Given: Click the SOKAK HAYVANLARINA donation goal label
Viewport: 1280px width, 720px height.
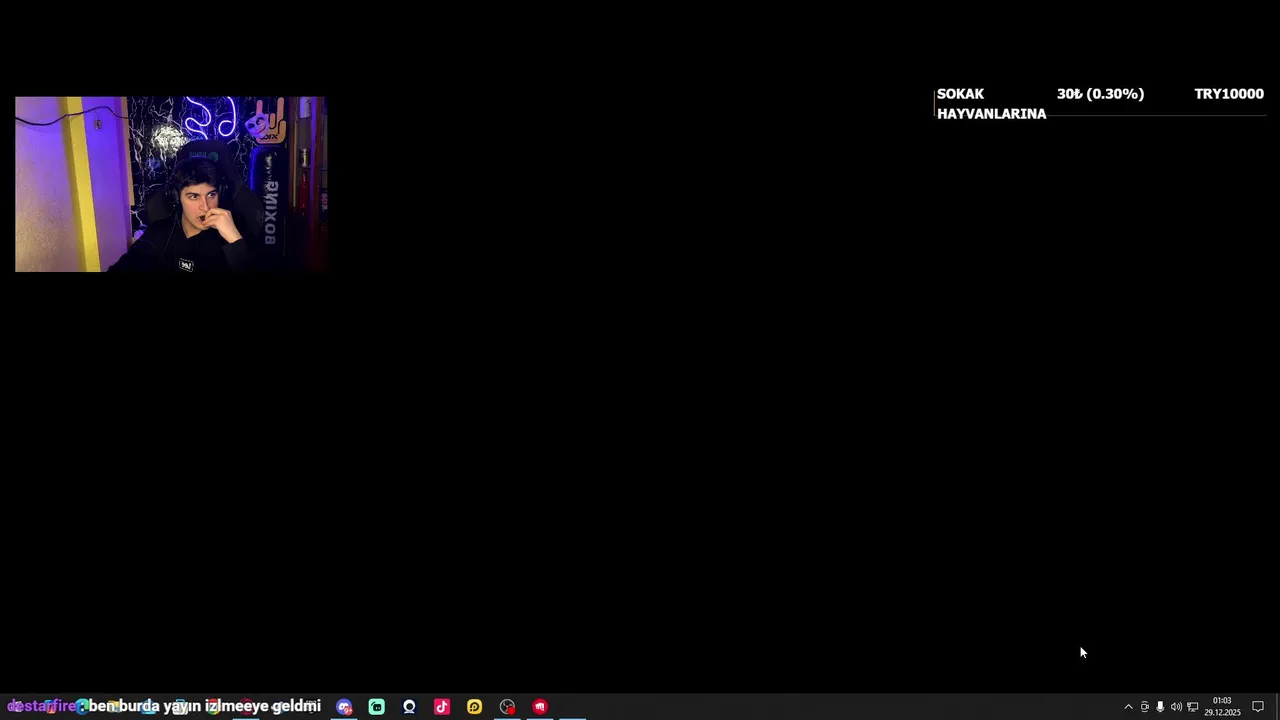Looking at the screenshot, I should tap(991, 104).
